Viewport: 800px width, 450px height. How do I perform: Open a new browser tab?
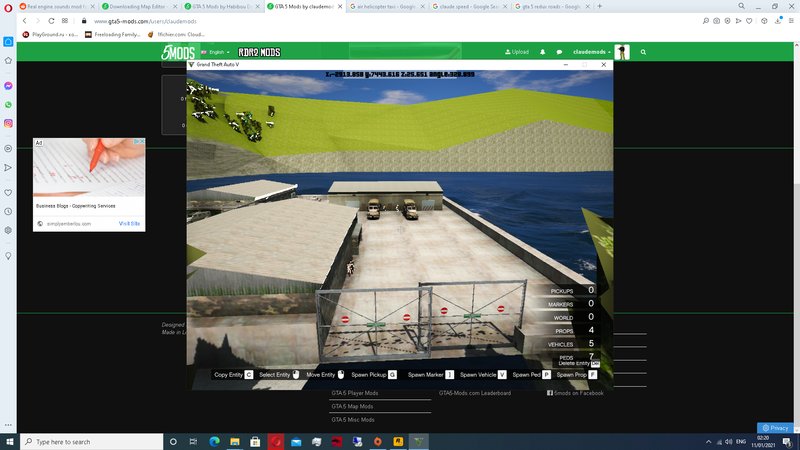[x=599, y=6]
